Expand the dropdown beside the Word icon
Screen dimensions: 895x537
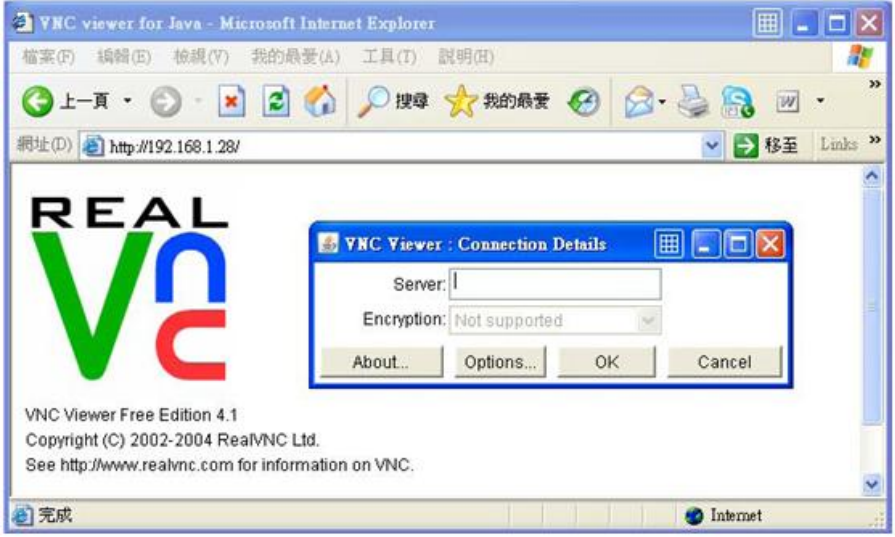point(820,101)
